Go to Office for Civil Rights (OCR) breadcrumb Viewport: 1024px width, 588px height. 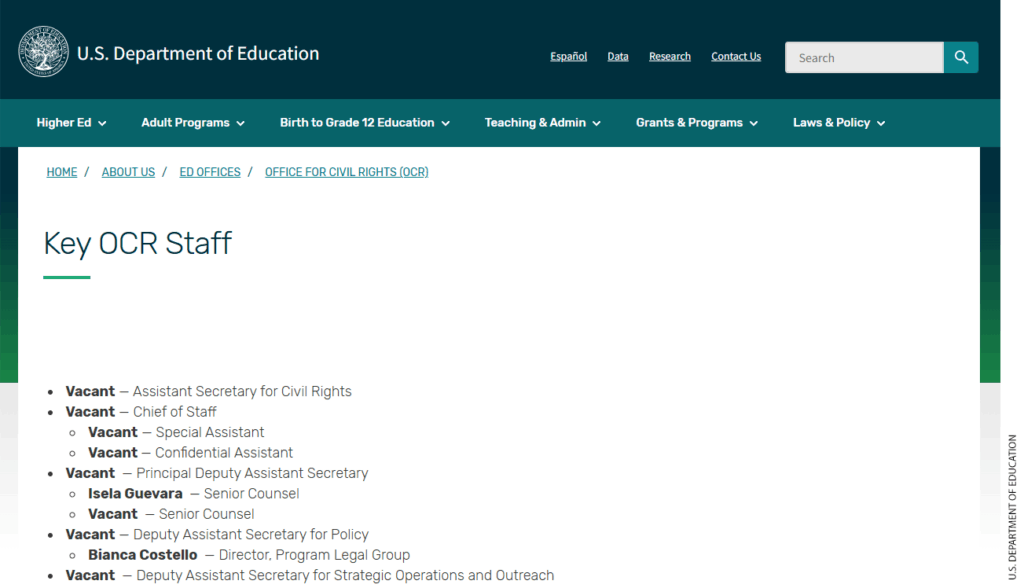[x=346, y=172]
